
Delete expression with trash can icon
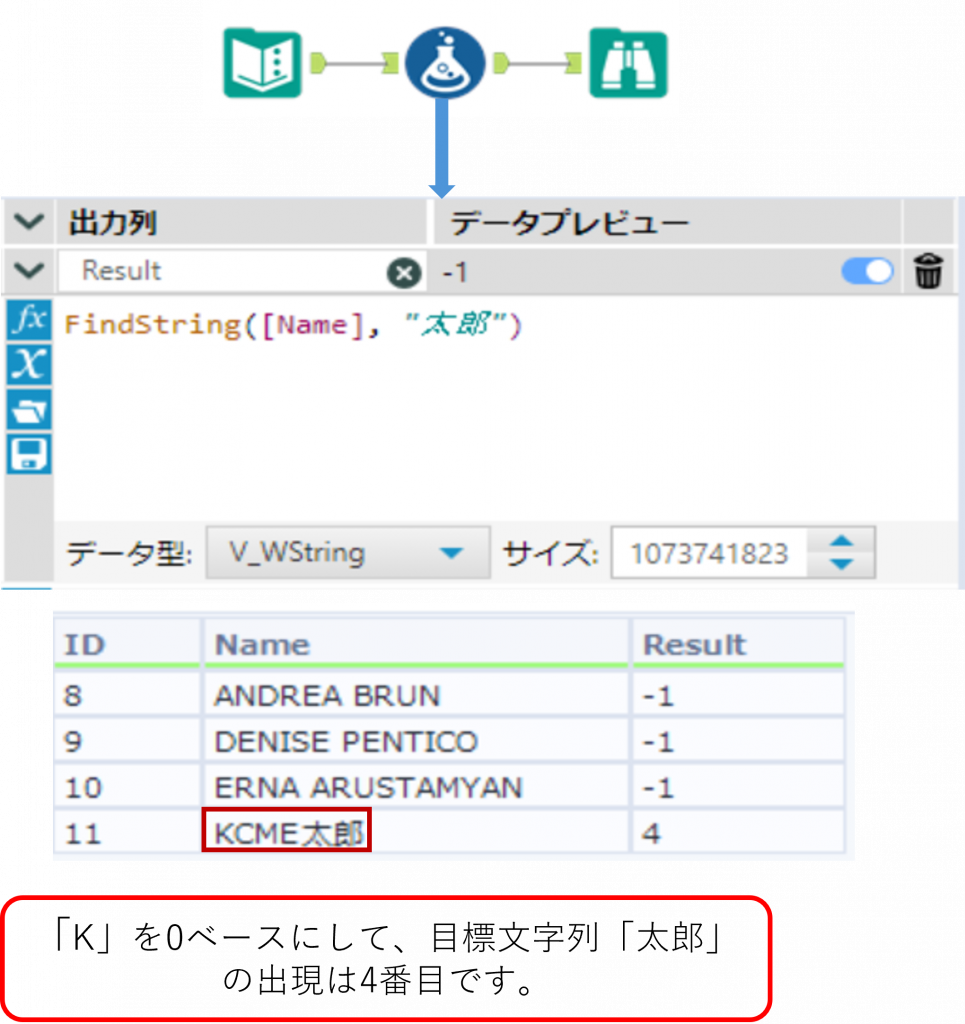(928, 272)
